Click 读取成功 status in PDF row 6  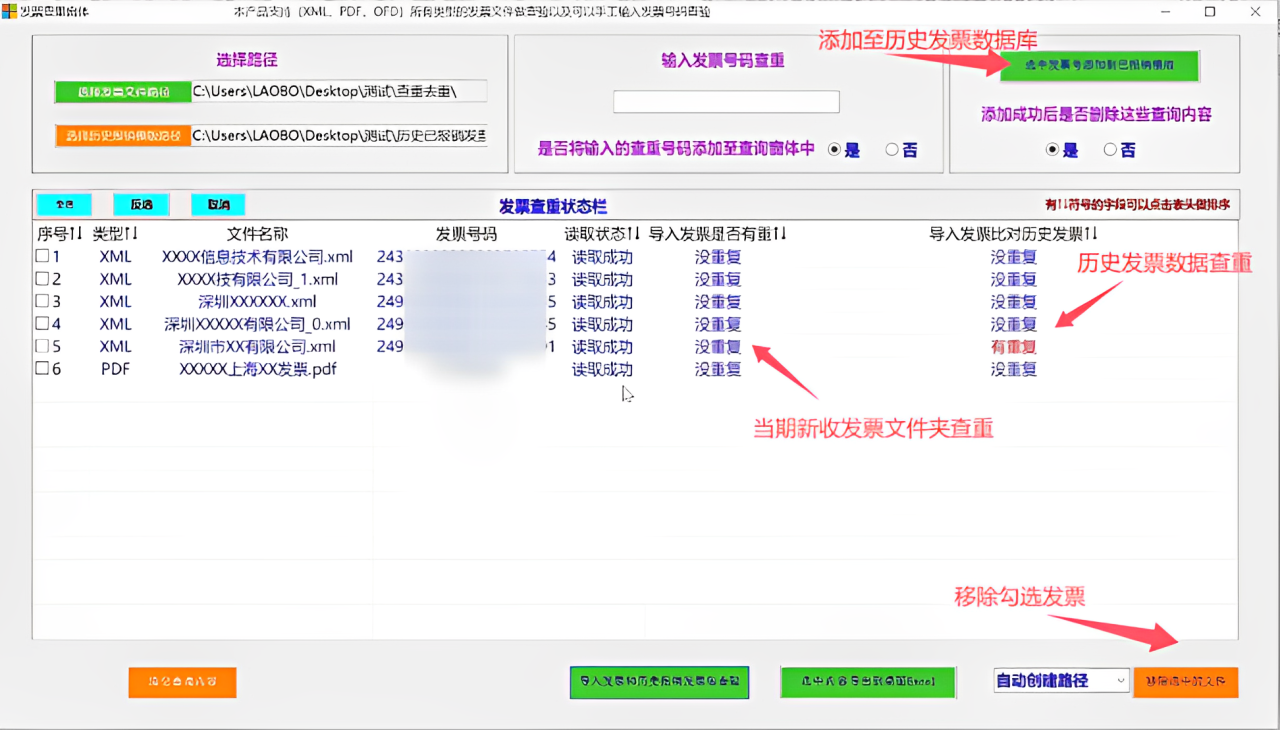(602, 368)
